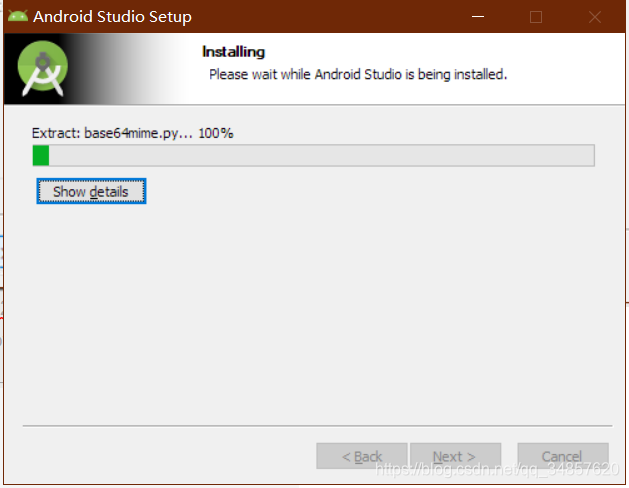Click the disabled Back button
Image resolution: width=629 pixels, height=488 pixels.
click(x=362, y=456)
